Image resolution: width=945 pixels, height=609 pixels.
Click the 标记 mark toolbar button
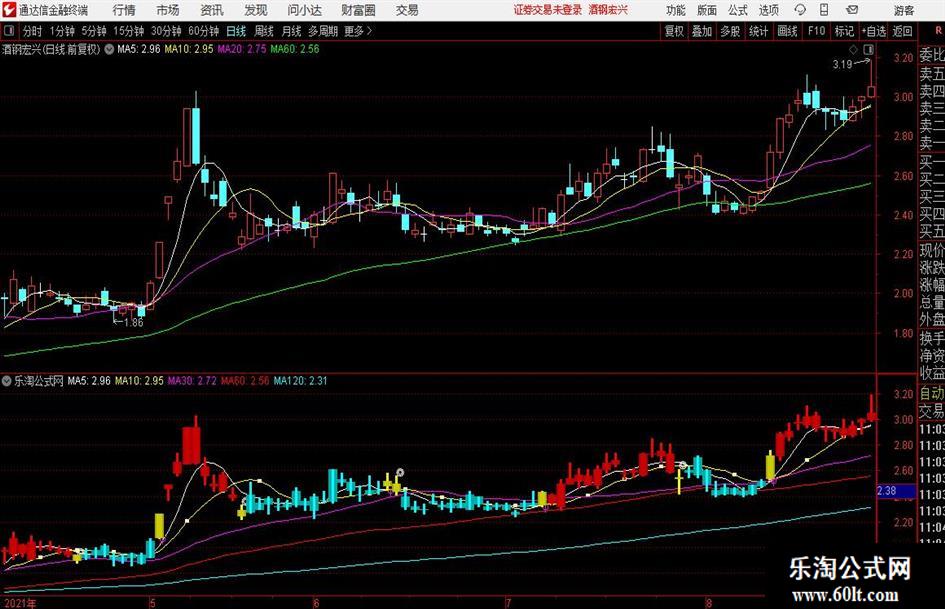[x=844, y=31]
